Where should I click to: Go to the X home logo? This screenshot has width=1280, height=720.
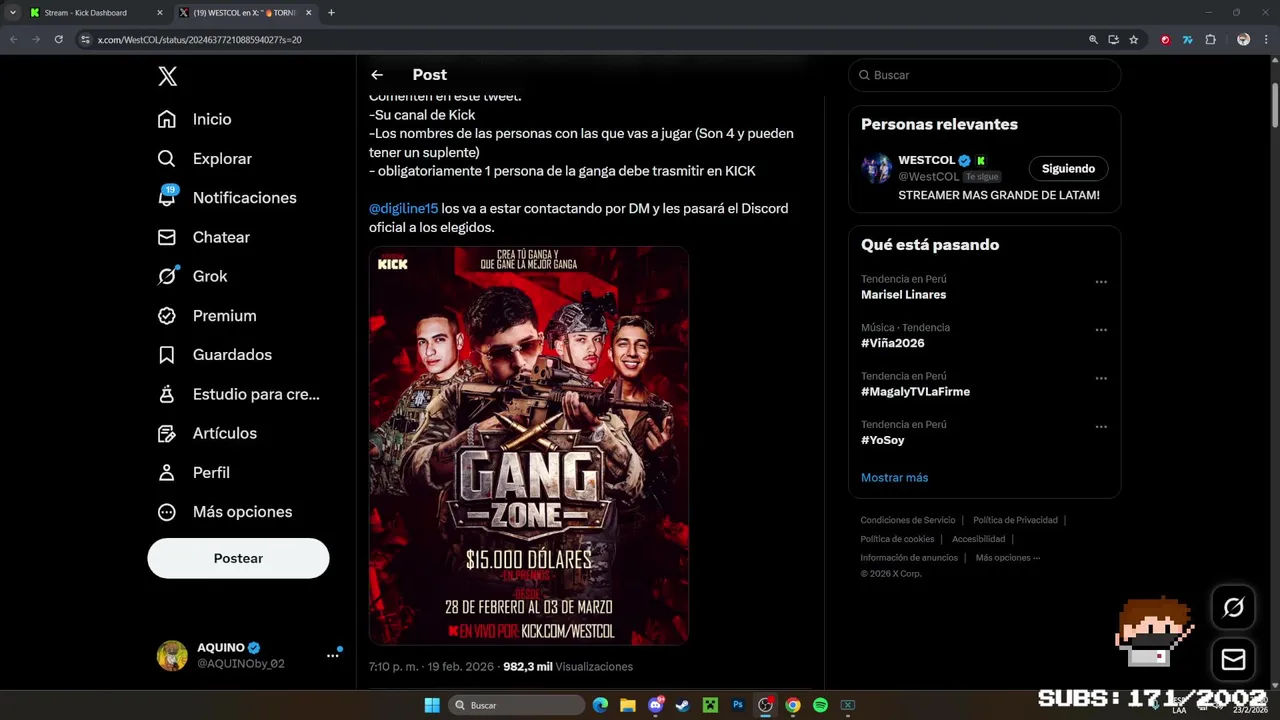click(168, 76)
